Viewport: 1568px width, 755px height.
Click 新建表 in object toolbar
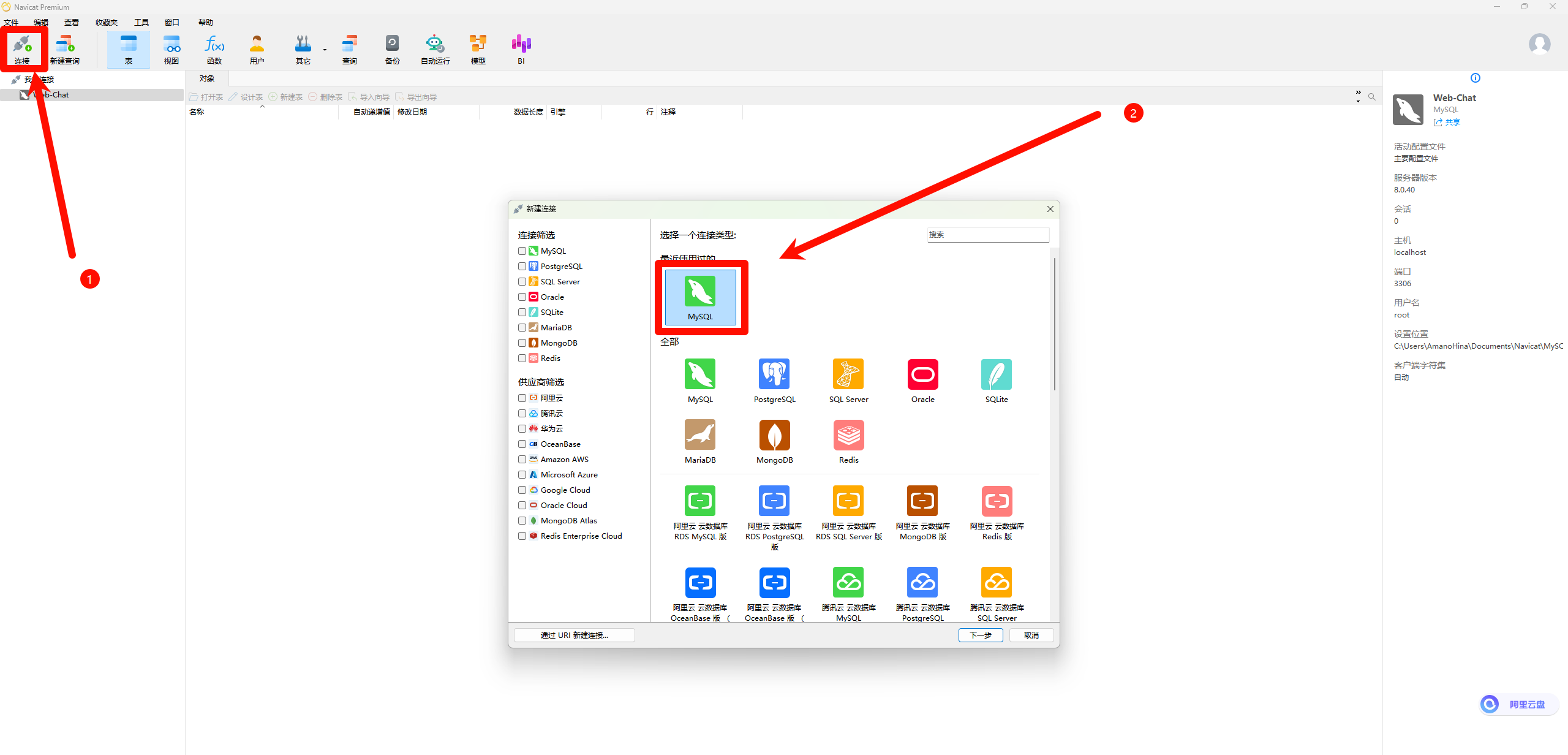tap(286, 97)
